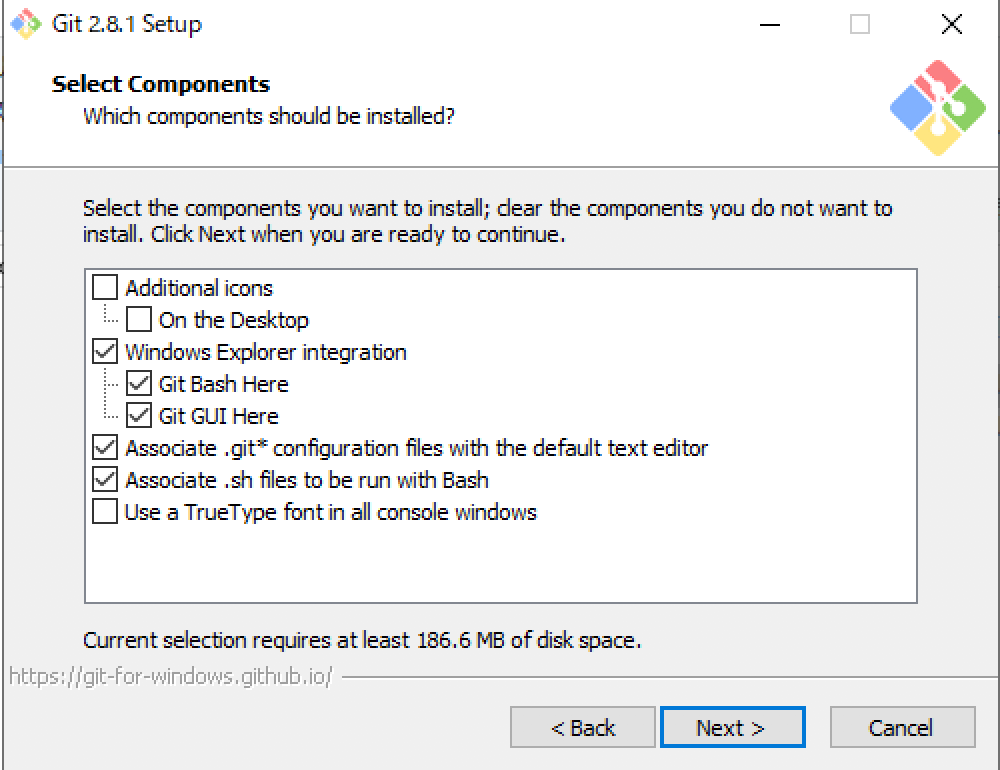Viewport: 1000px width, 770px height.
Task: Disable .git* configuration files association
Action: (x=105, y=447)
